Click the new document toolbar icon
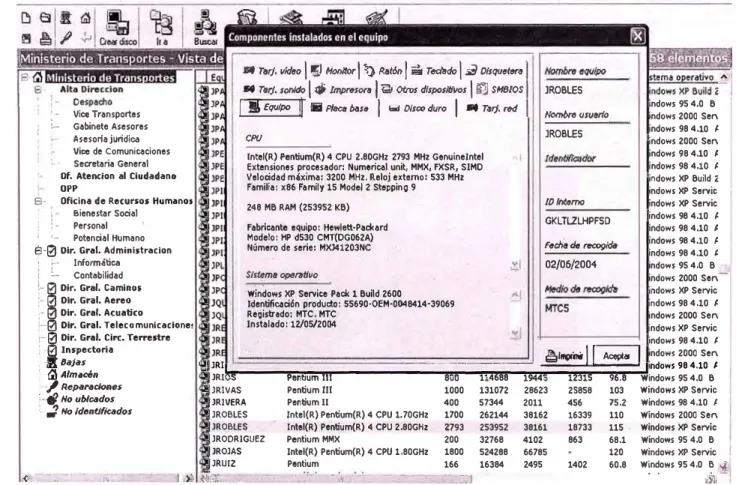736x485 pixels. [26, 18]
